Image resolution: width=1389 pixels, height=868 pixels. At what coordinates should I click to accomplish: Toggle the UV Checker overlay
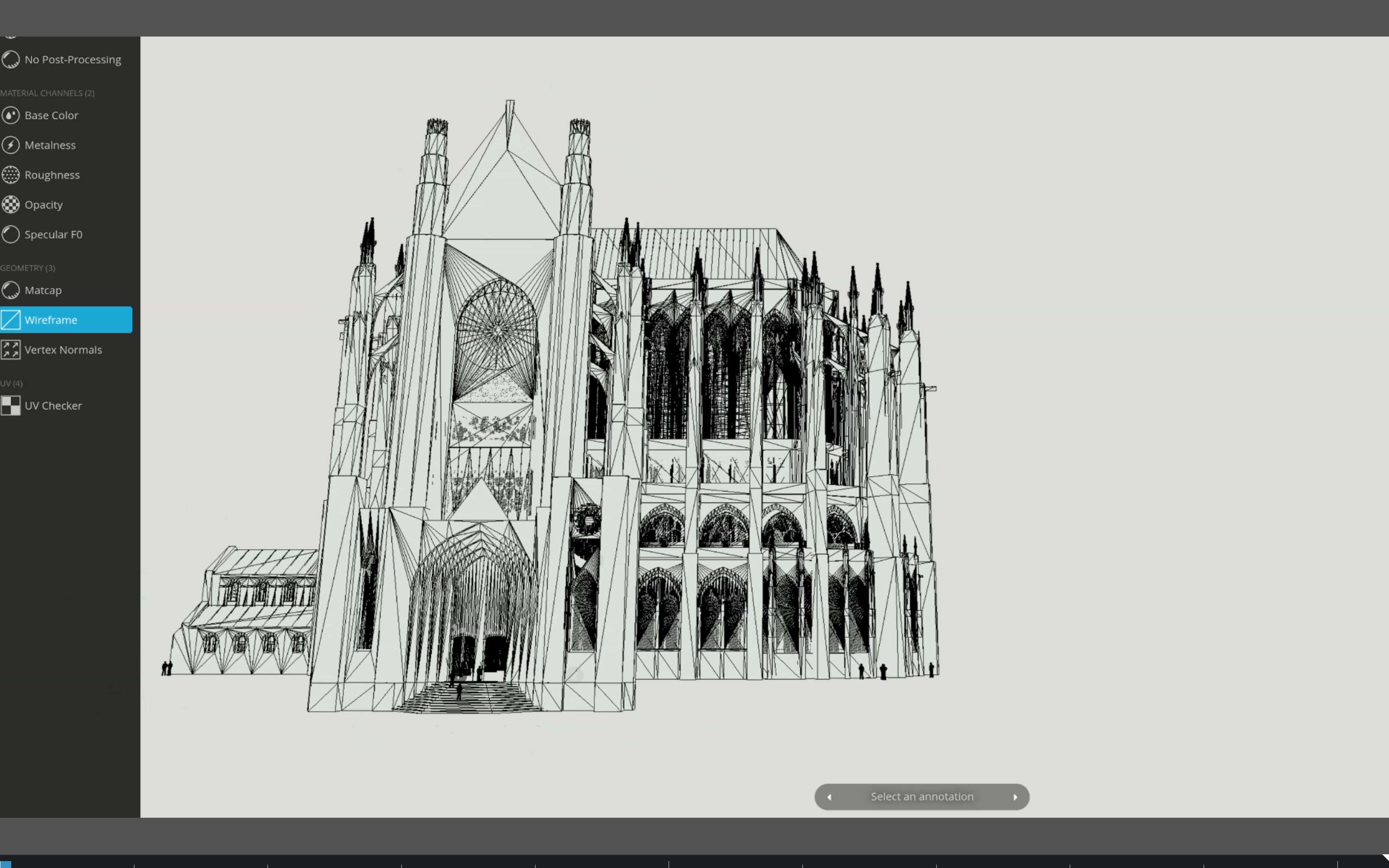pos(53,406)
